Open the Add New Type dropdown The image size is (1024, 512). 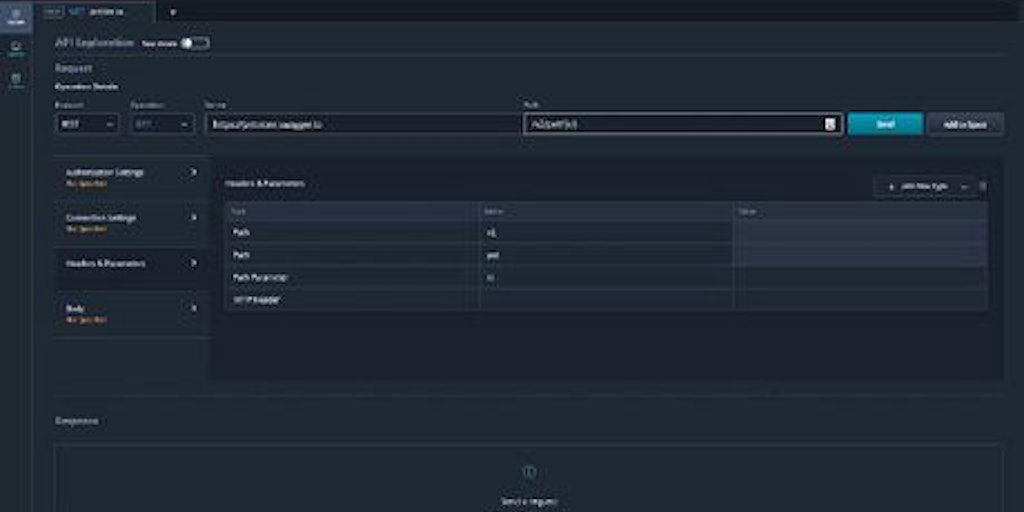click(x=925, y=186)
